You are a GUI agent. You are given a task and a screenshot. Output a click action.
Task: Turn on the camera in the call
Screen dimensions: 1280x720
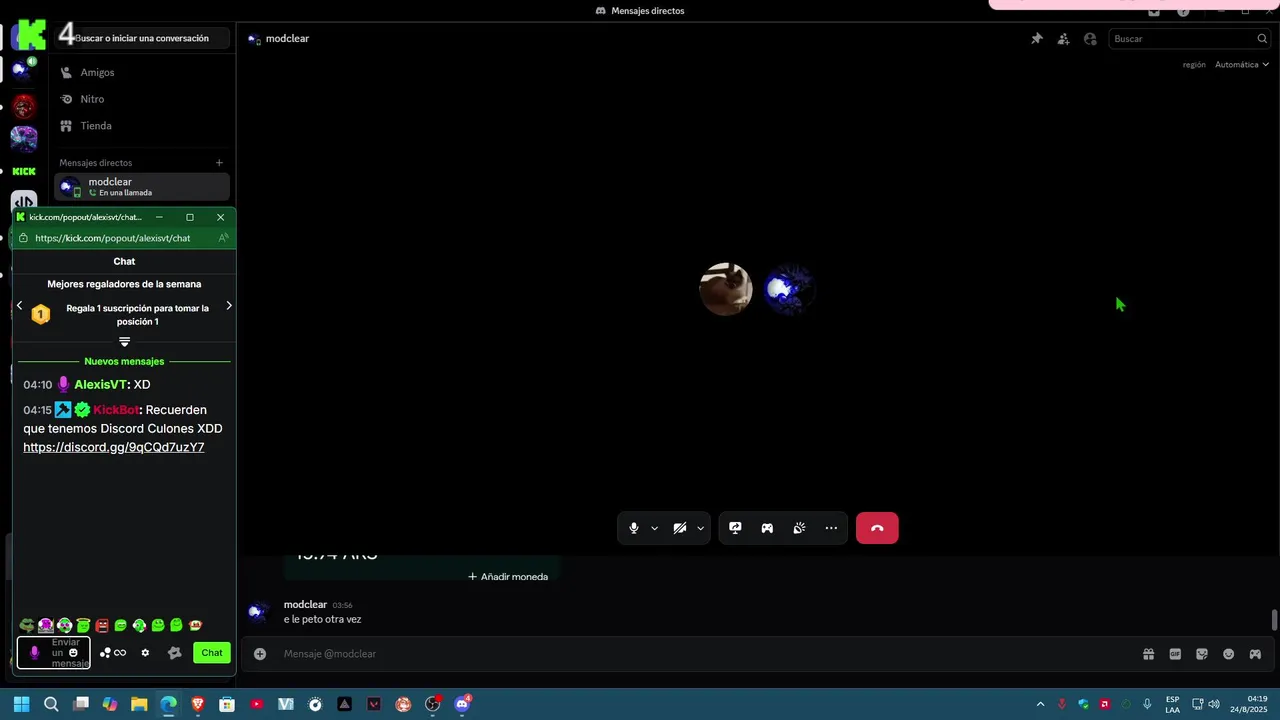680,528
